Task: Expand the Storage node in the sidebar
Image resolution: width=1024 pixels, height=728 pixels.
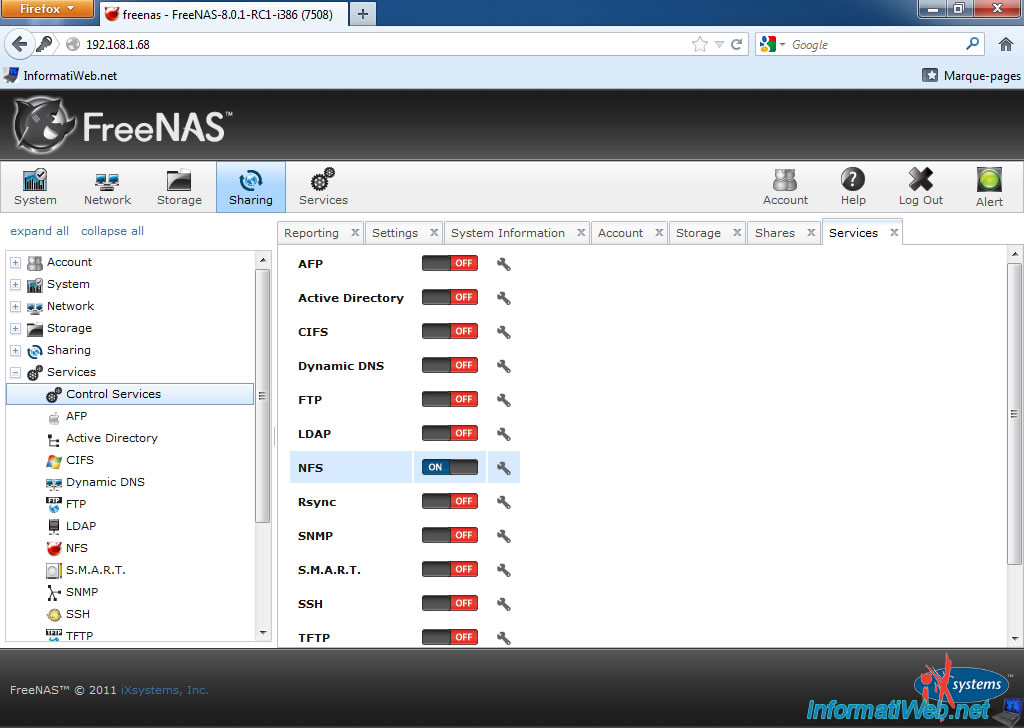Action: pos(15,328)
